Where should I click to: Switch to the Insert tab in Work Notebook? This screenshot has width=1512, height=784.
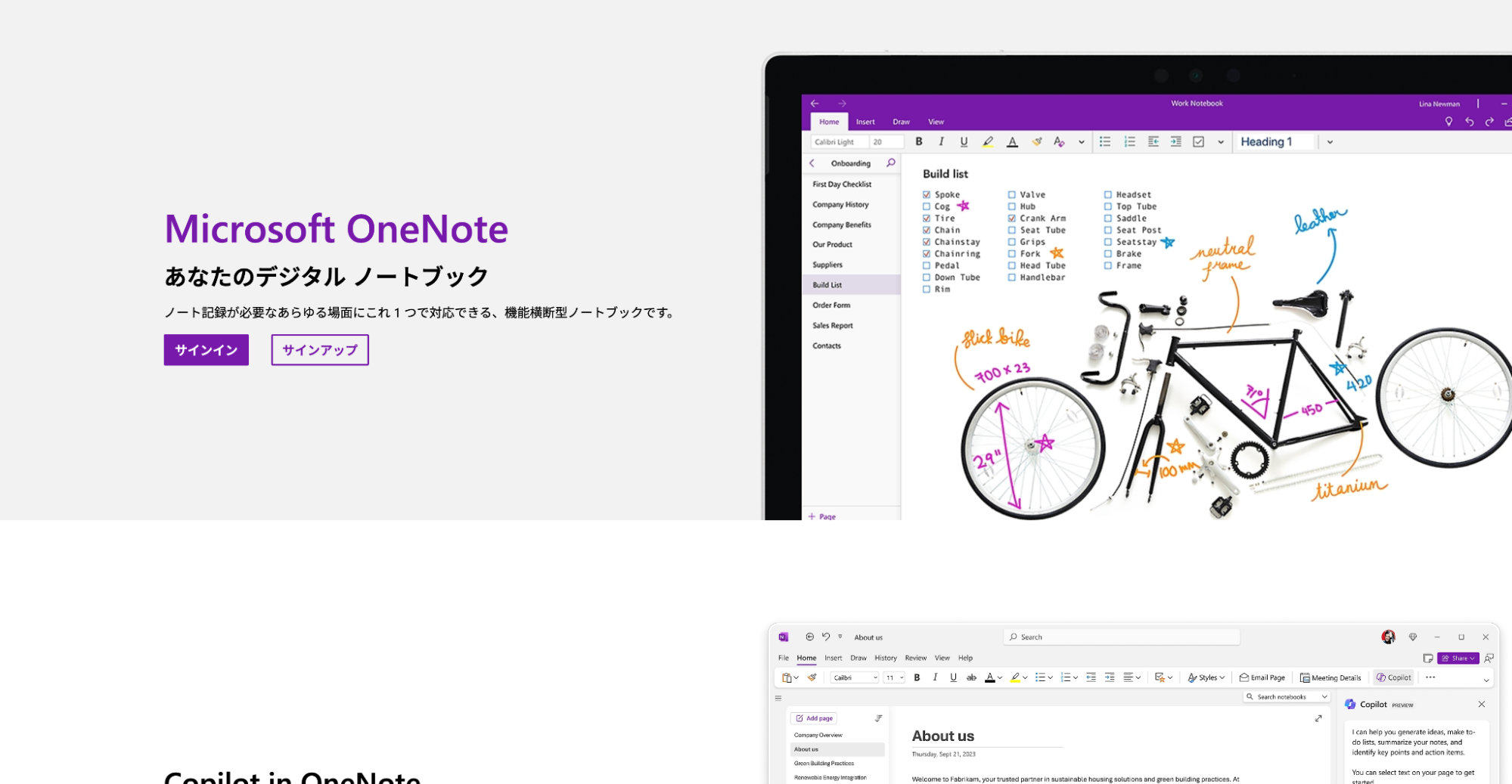point(865,122)
